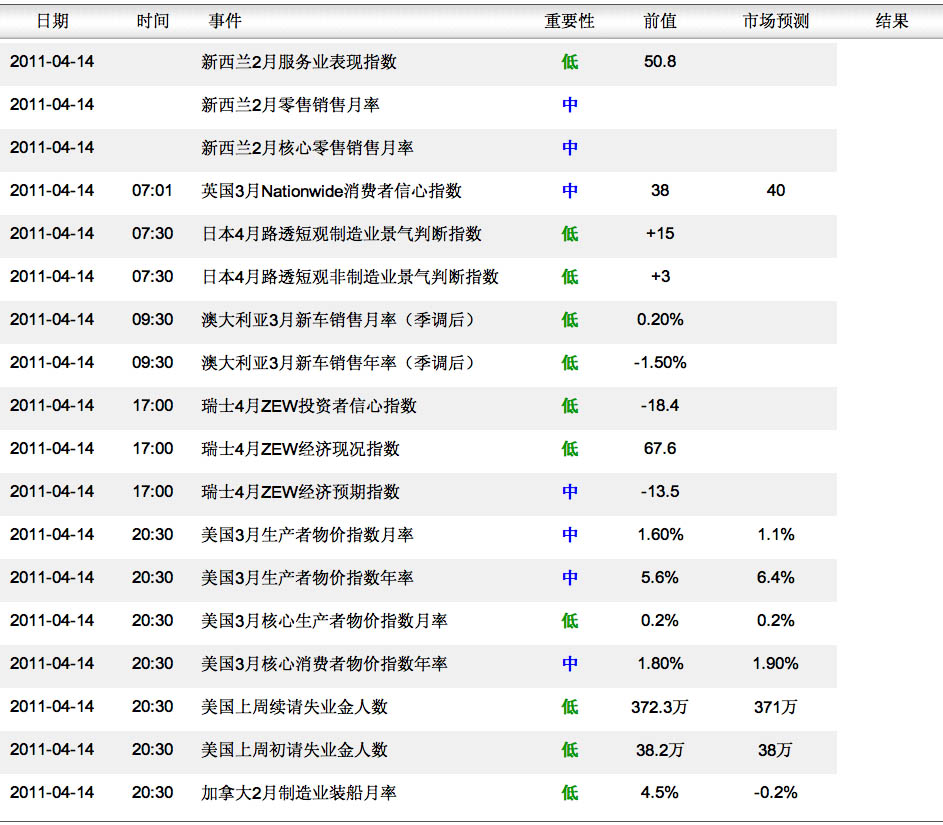Click previous value 38 for Nationwide
Viewport: 943px width, 825px height.
click(x=660, y=191)
